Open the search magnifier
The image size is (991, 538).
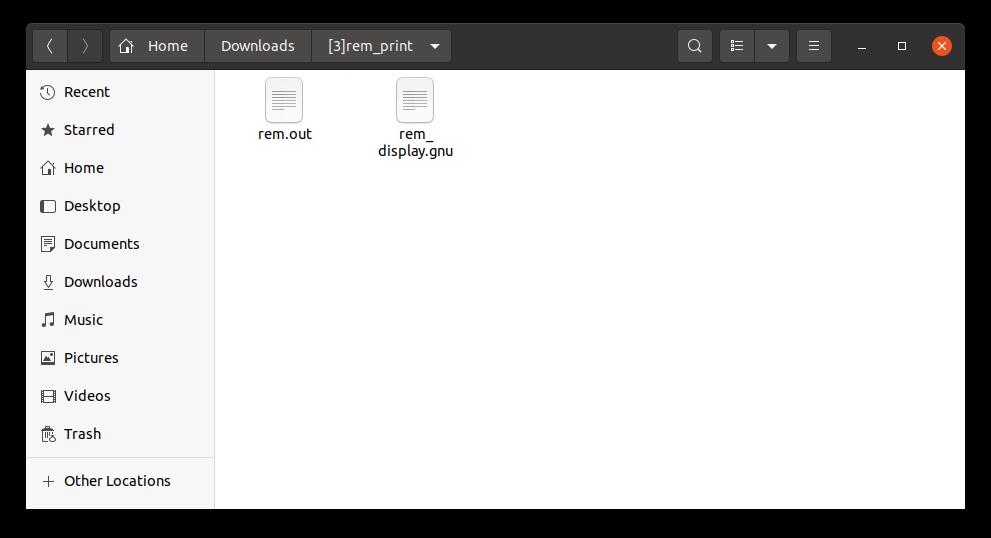point(695,46)
